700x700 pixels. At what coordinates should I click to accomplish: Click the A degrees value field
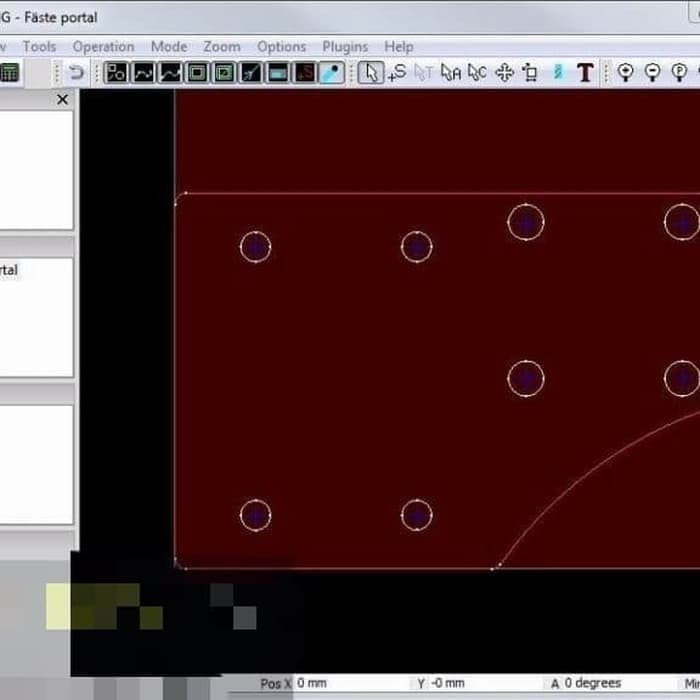[621, 683]
